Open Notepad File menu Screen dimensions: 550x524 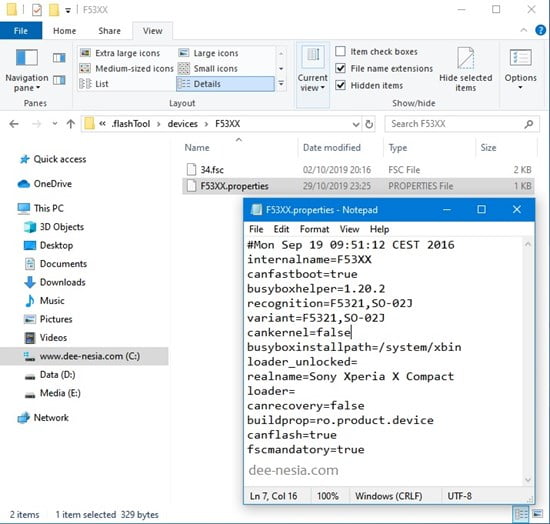256,229
